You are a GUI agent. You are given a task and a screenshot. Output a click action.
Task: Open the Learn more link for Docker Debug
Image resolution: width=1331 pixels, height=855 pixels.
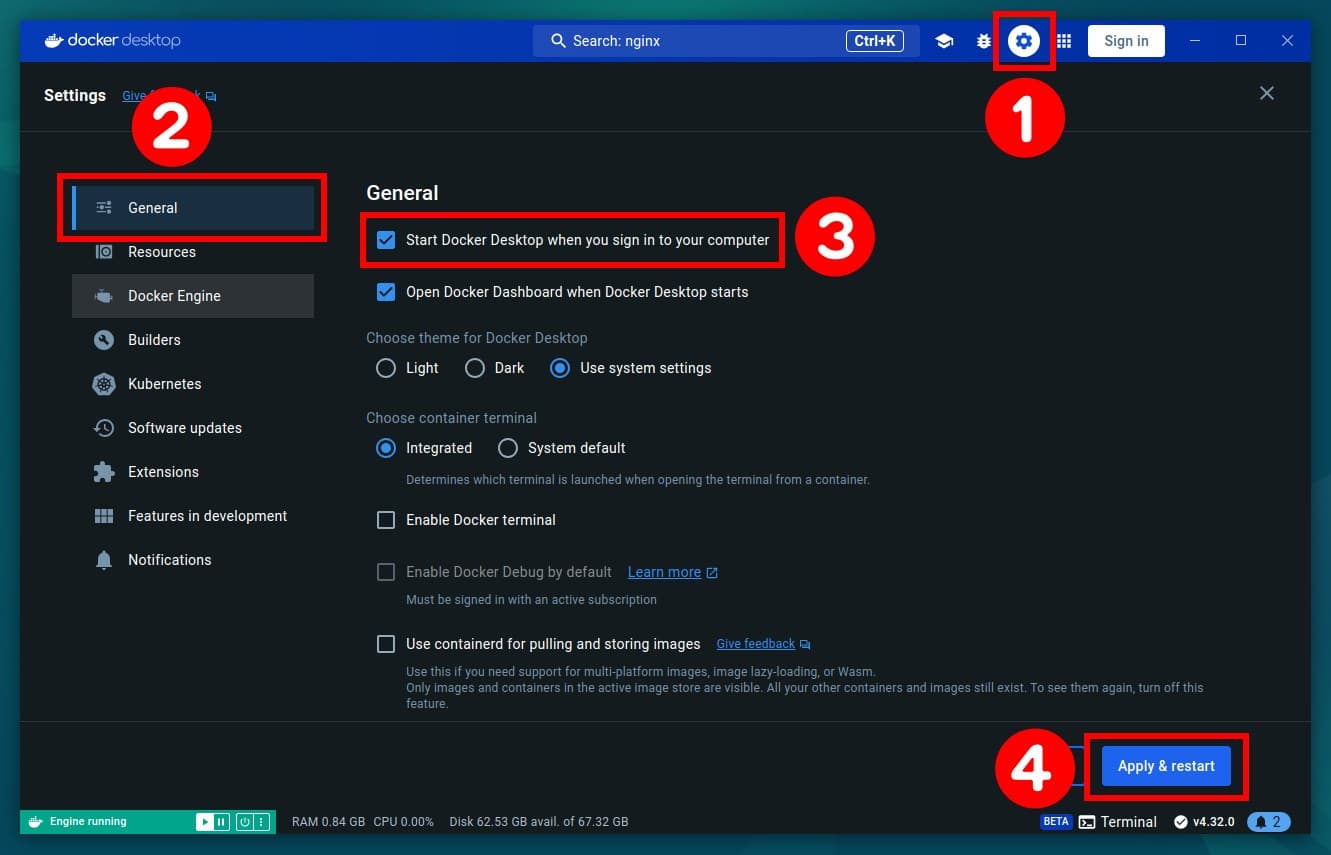(664, 572)
